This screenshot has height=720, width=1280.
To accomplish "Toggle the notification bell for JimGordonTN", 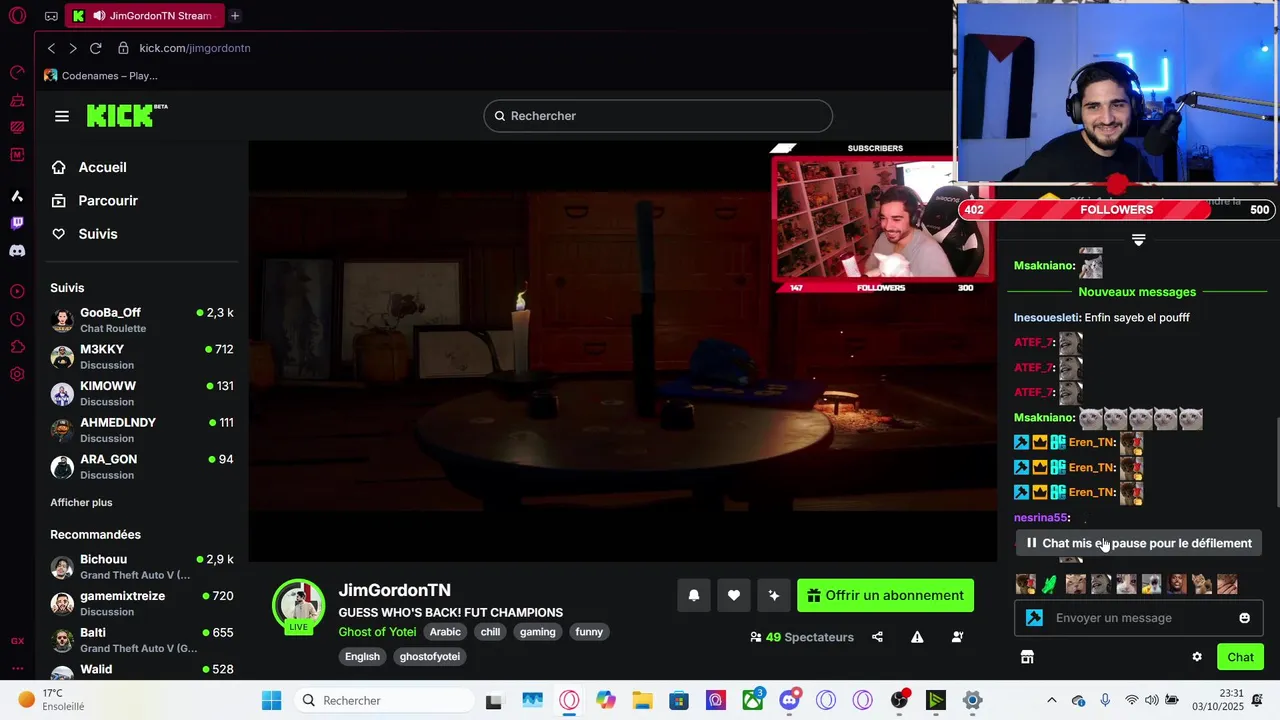I will coord(694,595).
